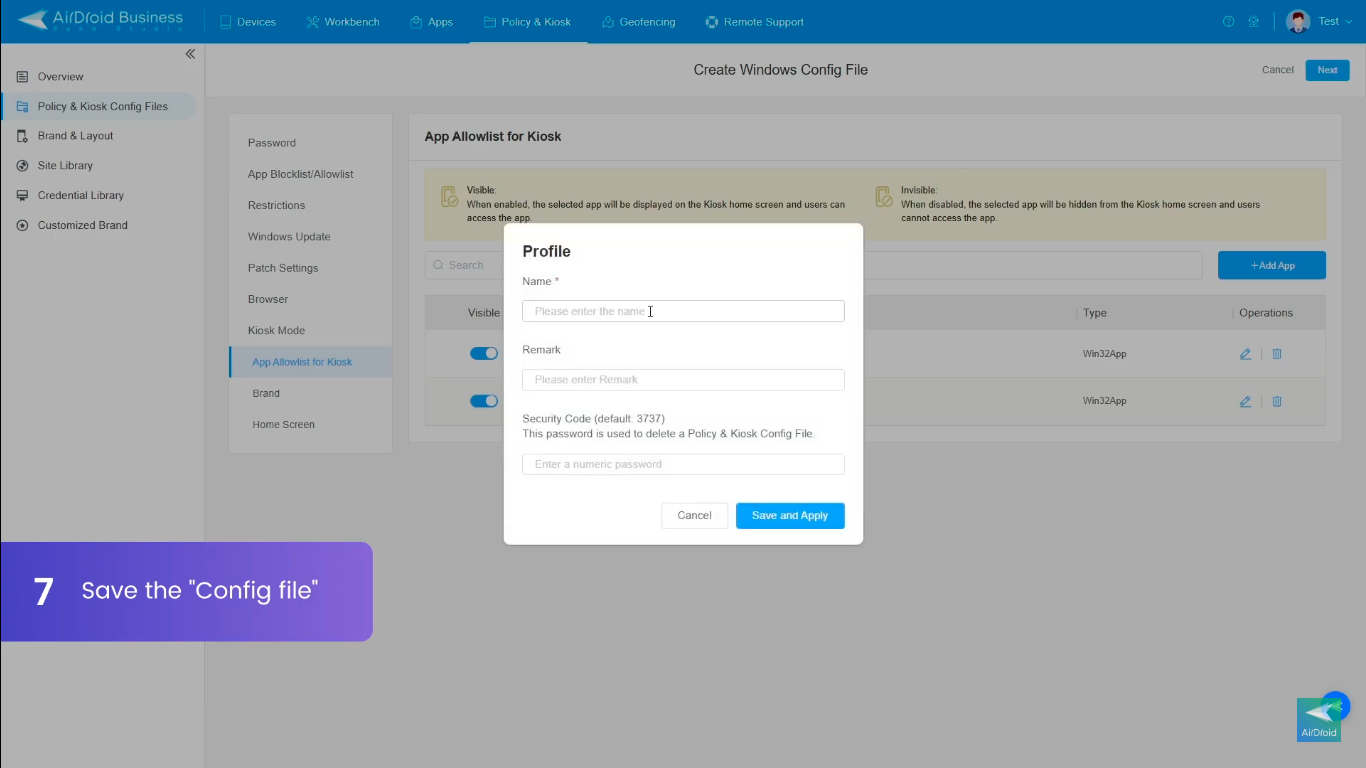Toggle the first app Visible switch

point(484,354)
